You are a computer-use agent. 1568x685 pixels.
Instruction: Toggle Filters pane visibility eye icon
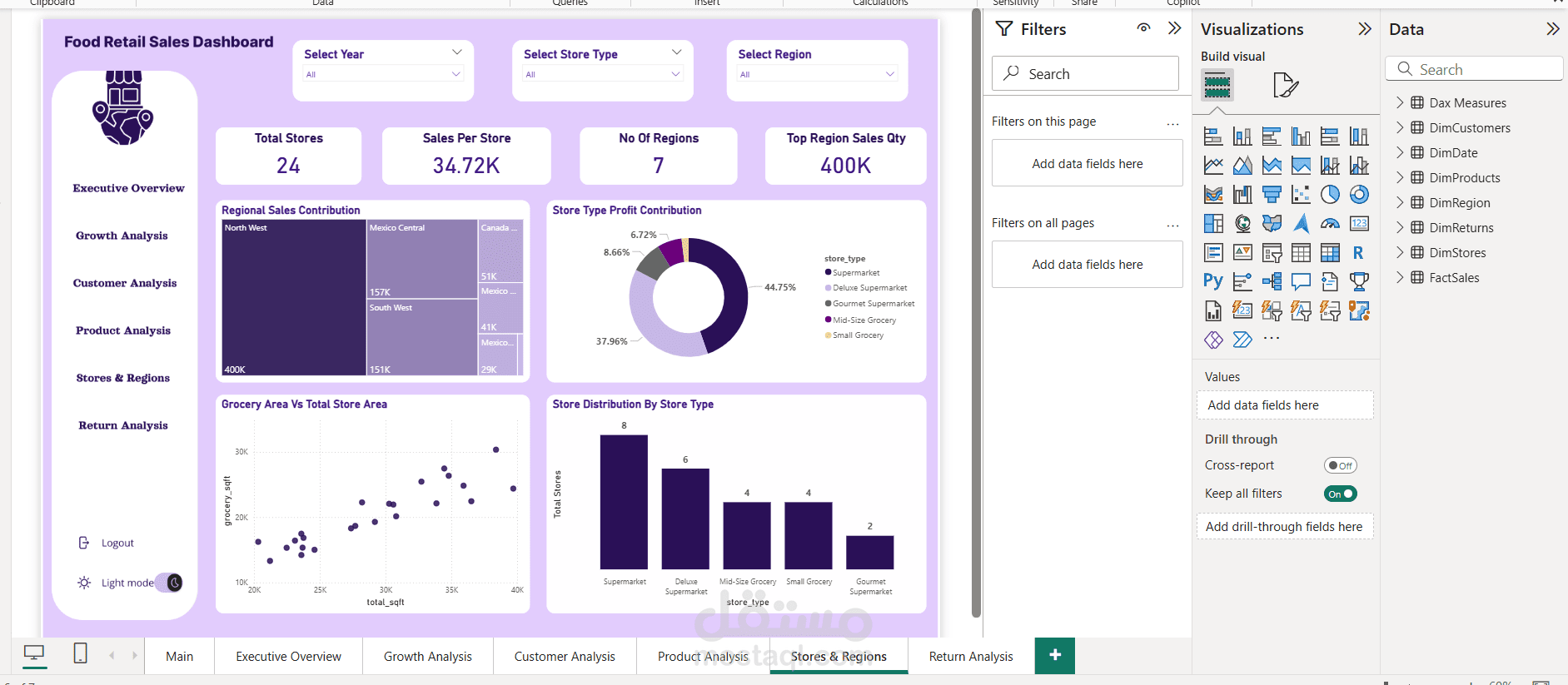pyautogui.click(x=1144, y=28)
